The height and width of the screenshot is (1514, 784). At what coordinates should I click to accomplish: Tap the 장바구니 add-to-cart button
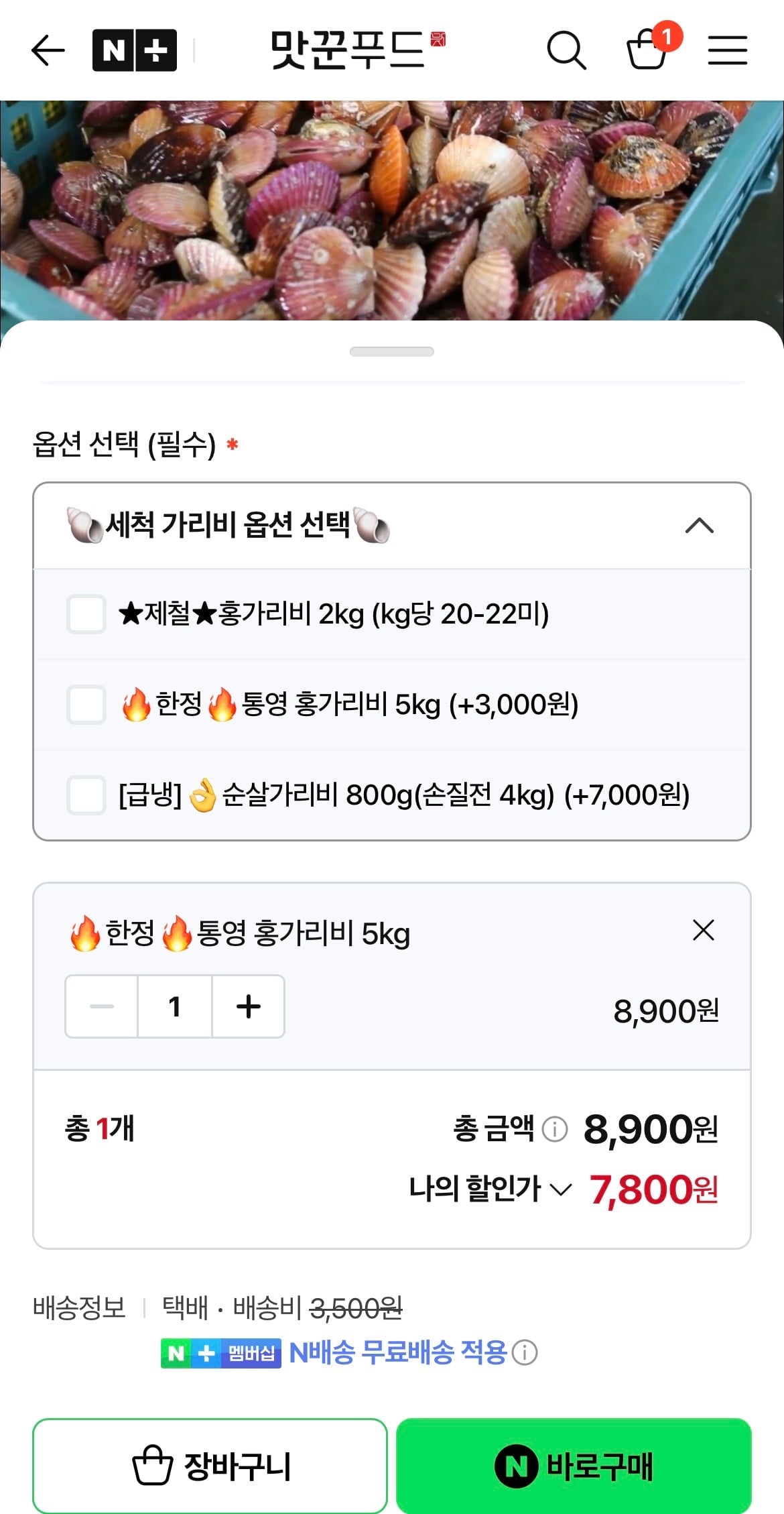[210, 1466]
